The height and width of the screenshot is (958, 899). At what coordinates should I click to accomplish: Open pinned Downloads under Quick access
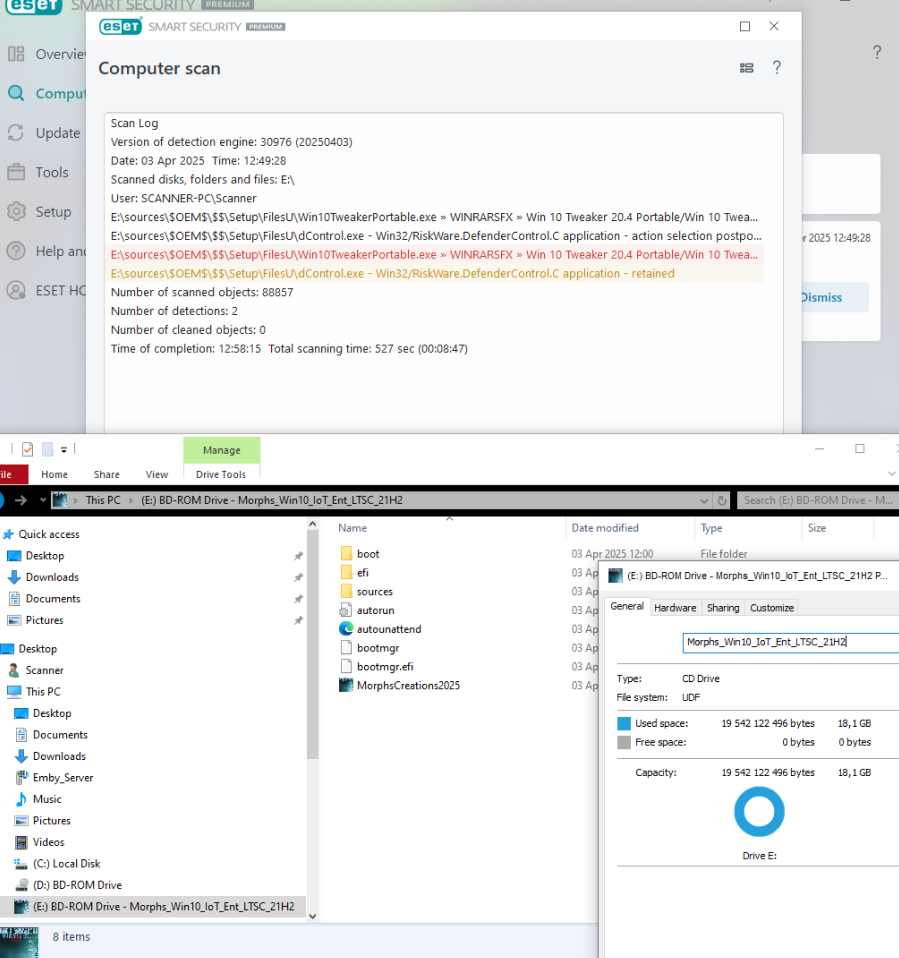pyautogui.click(x=52, y=577)
